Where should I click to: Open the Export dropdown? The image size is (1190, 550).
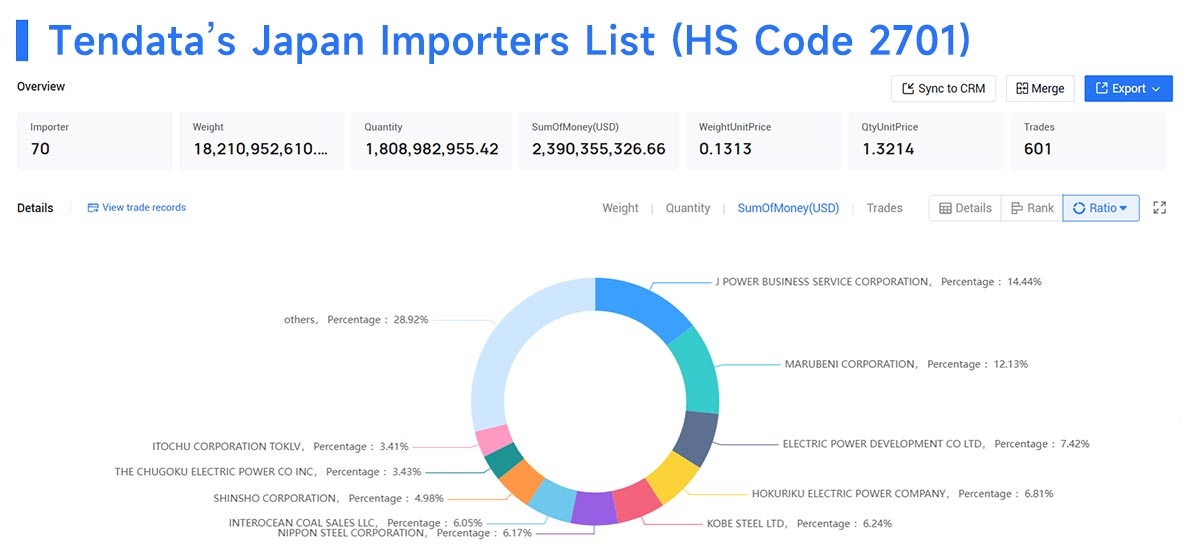coord(1129,88)
